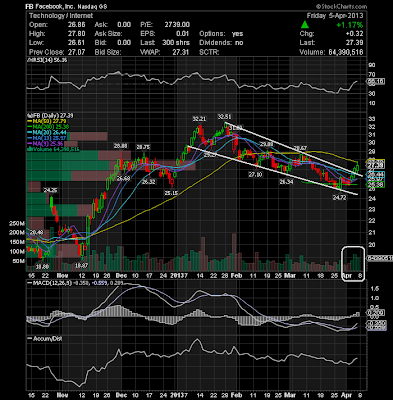Click the RSI current value tag 56.16
Viewport: 393px width, 400px height.
pyautogui.click(x=377, y=81)
